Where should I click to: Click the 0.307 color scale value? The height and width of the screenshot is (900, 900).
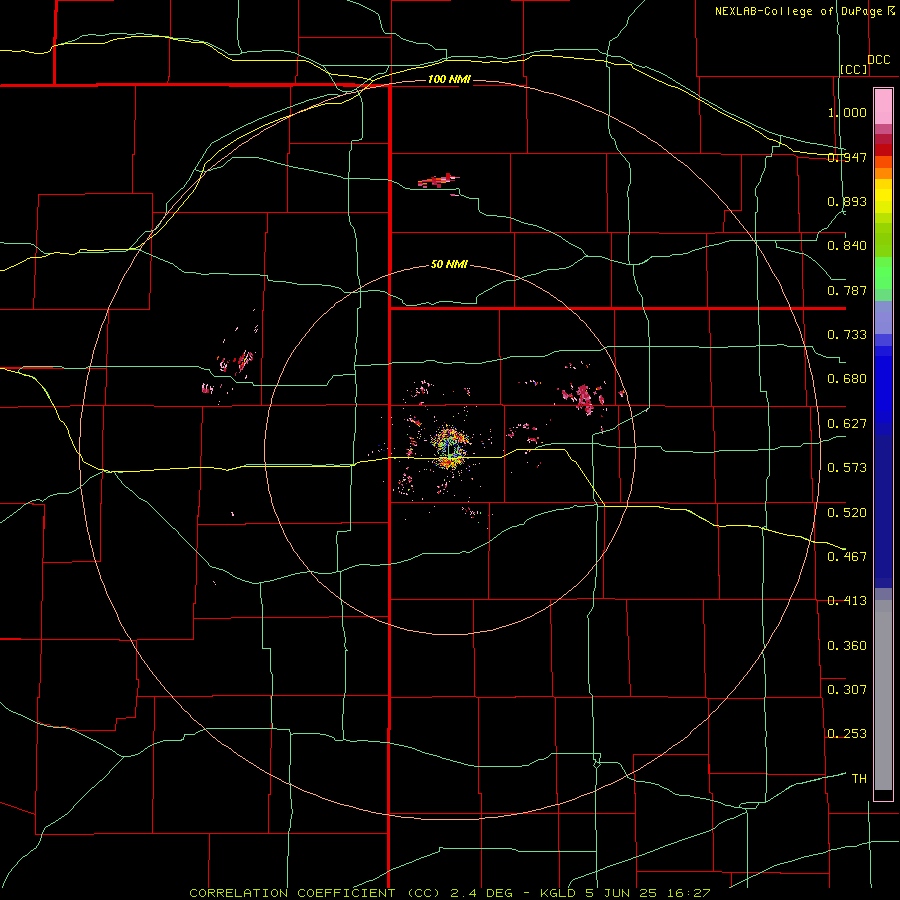click(847, 690)
